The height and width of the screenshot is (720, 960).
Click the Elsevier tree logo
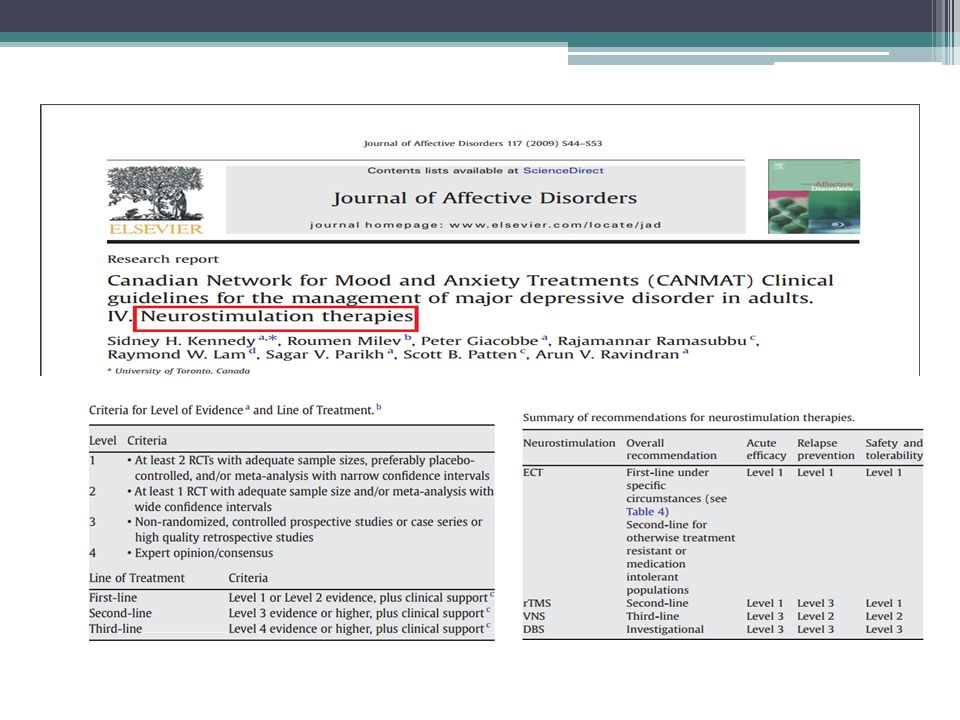(156, 200)
